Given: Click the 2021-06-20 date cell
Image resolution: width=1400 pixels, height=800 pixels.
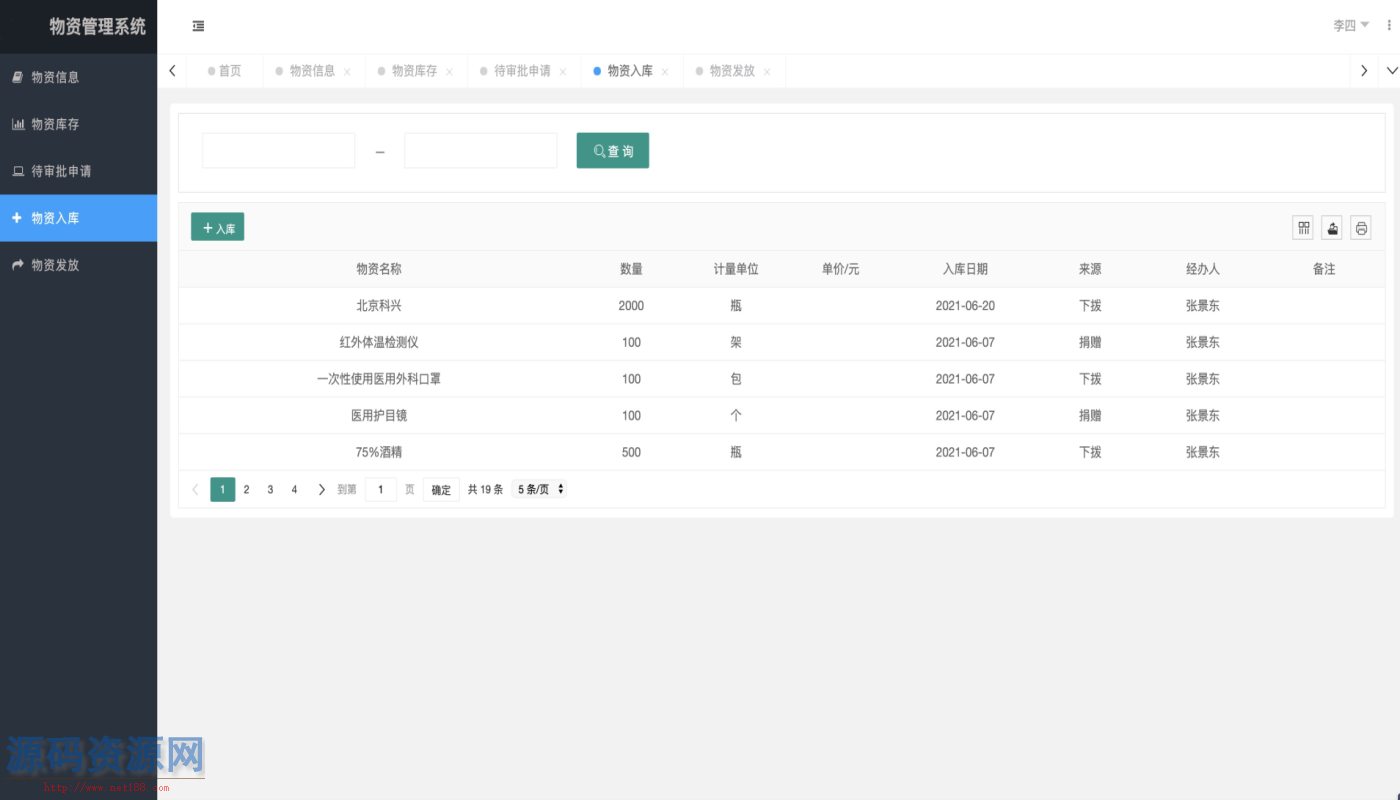Looking at the screenshot, I should (965, 306).
